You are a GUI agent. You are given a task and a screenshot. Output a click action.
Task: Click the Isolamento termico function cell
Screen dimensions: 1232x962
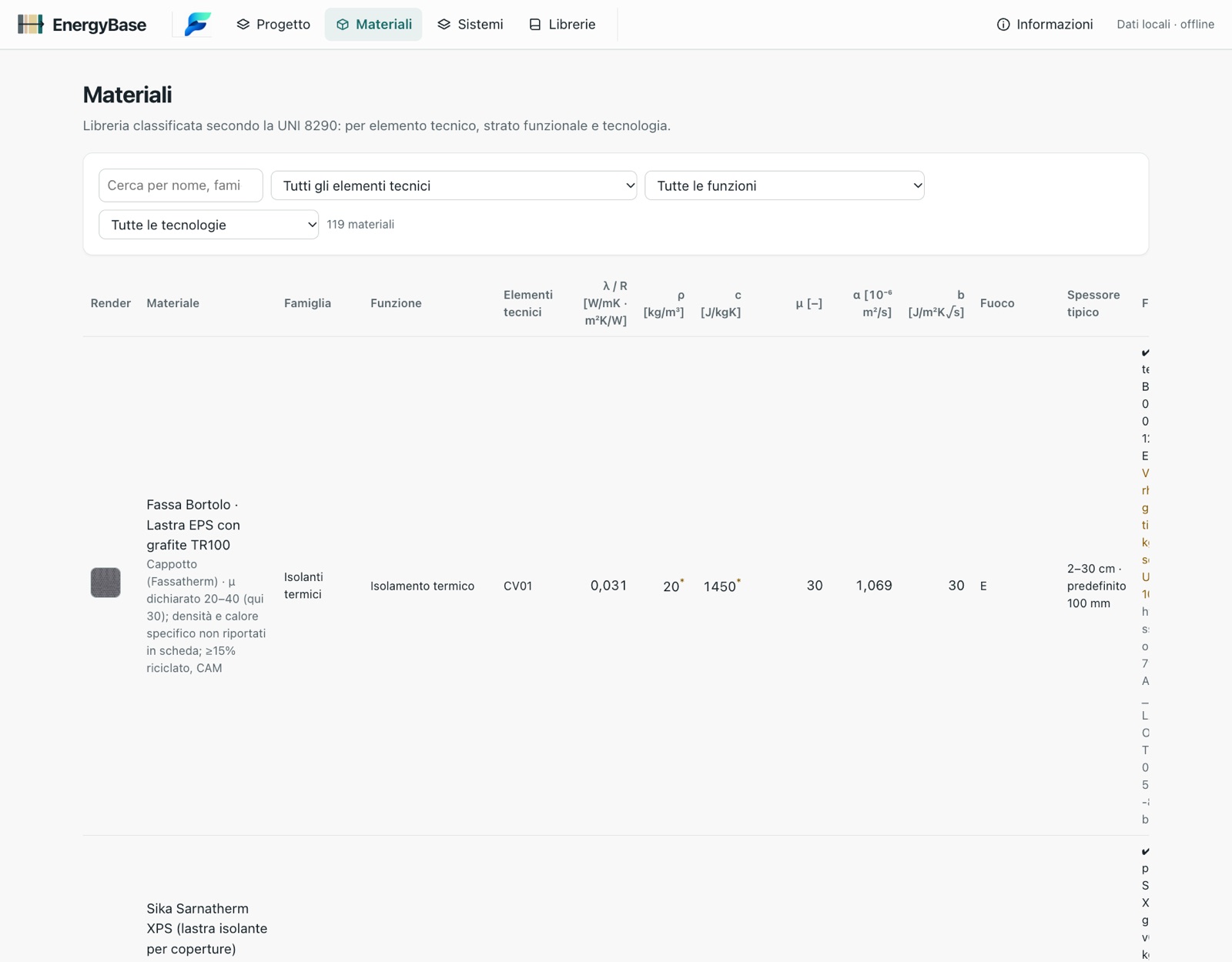[x=422, y=586]
